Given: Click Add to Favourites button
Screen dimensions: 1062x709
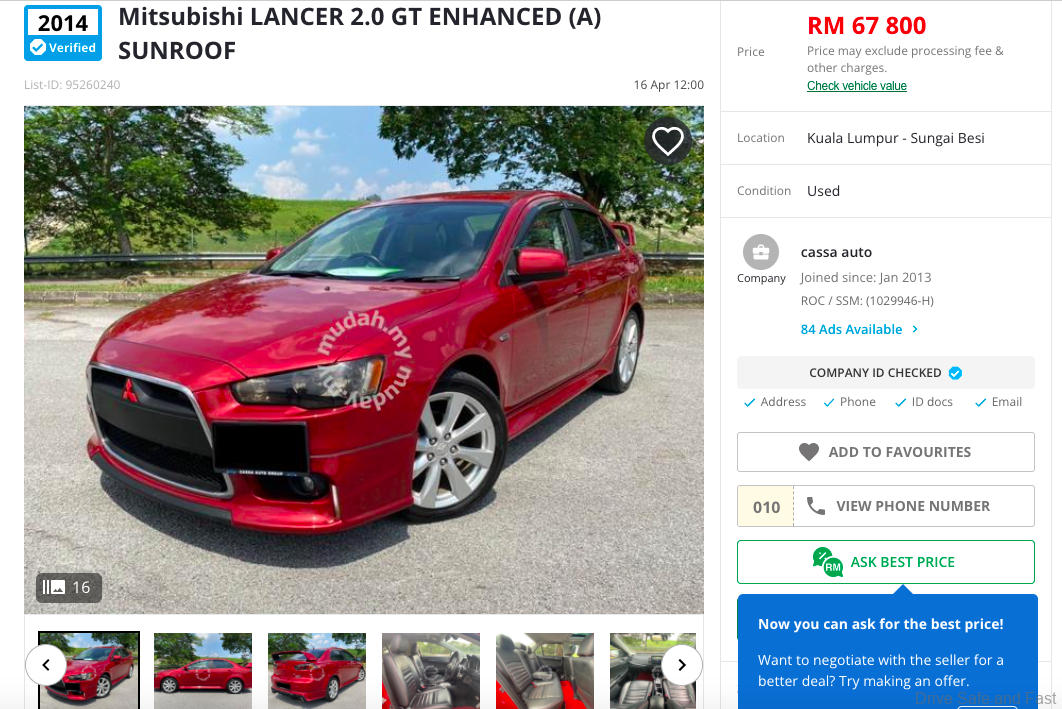Looking at the screenshot, I should pos(886,452).
